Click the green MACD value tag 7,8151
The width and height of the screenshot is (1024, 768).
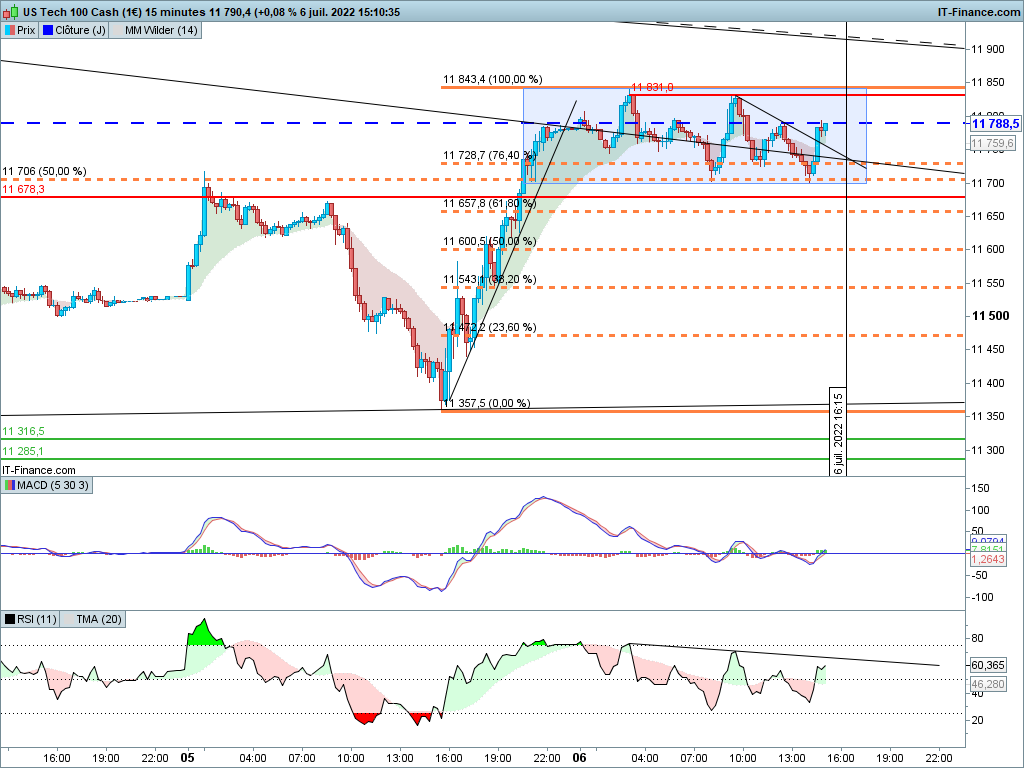pos(987,549)
